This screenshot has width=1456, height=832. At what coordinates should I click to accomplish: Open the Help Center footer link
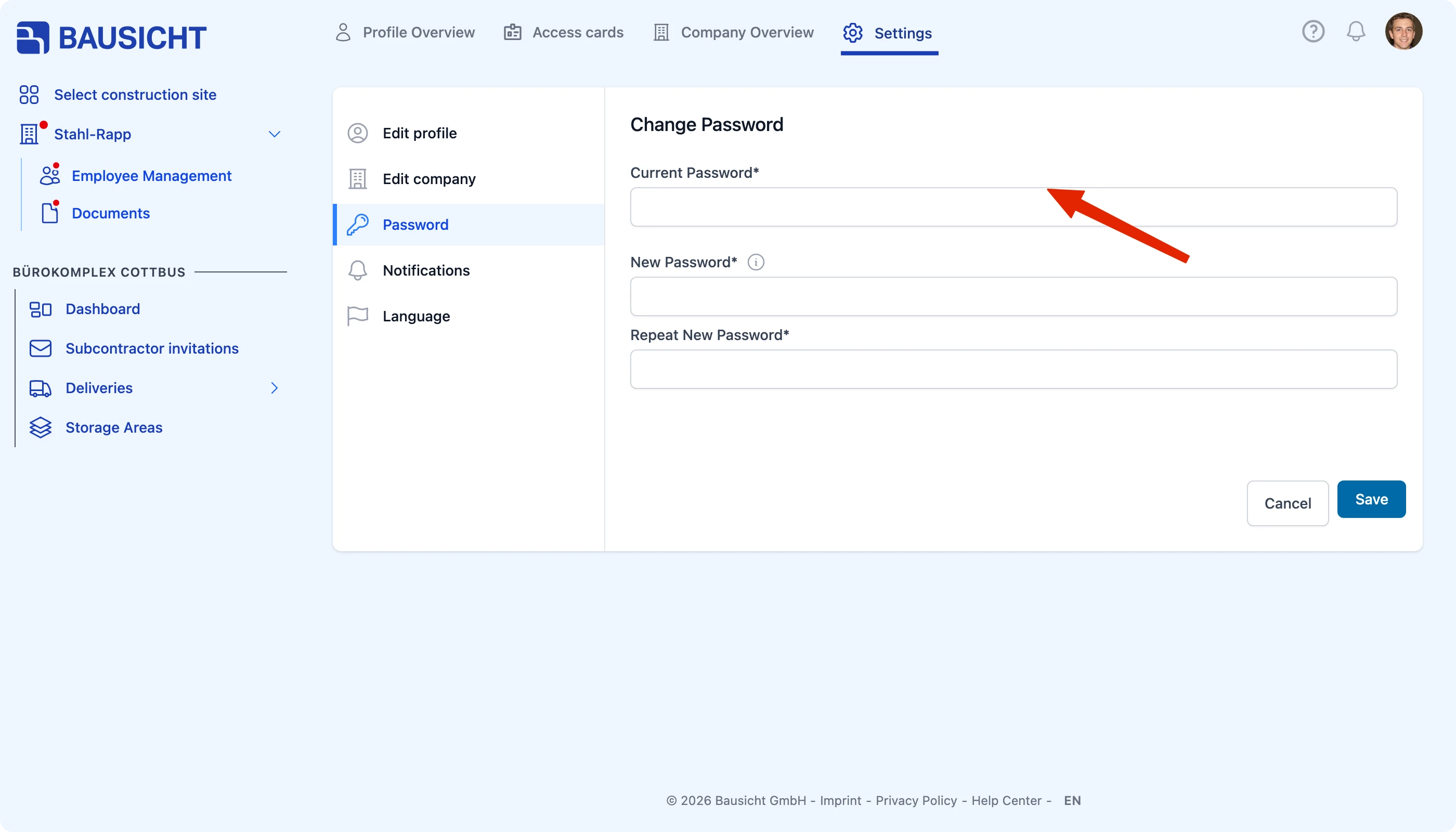point(1006,801)
